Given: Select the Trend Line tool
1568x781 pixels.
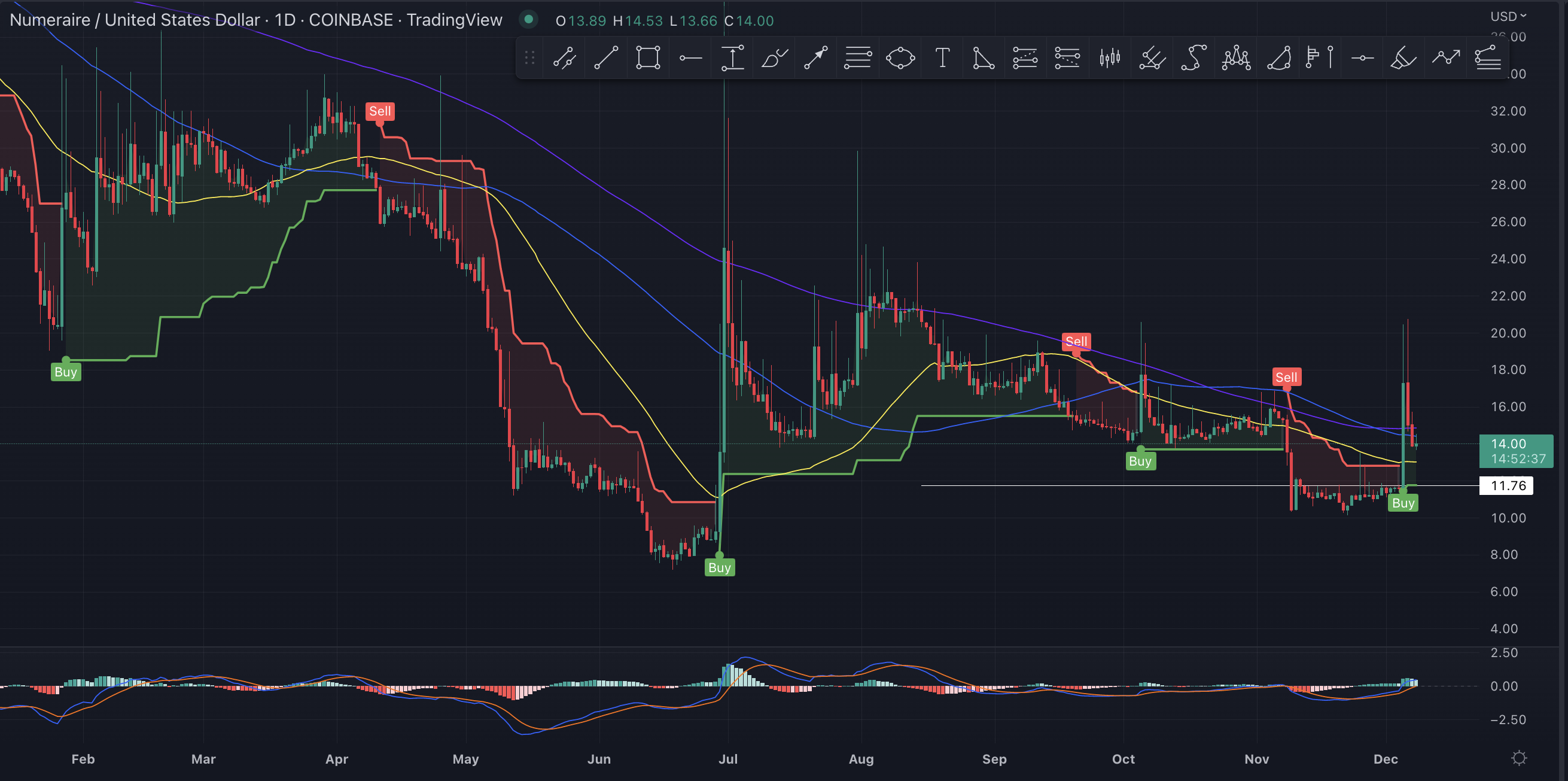Looking at the screenshot, I should pos(605,58).
